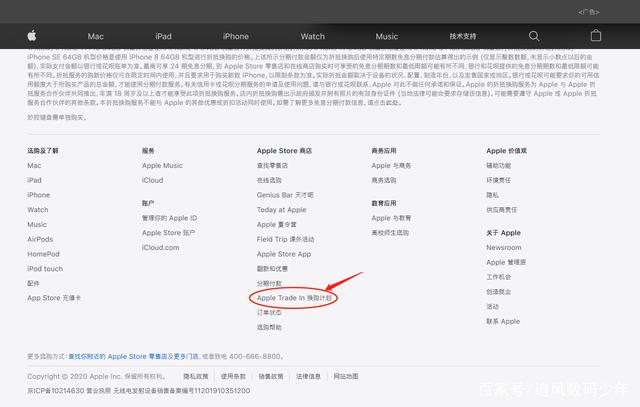This screenshot has width=640, height=407.
Task: Open the App Store 充值卡 link
Action: pos(54,298)
